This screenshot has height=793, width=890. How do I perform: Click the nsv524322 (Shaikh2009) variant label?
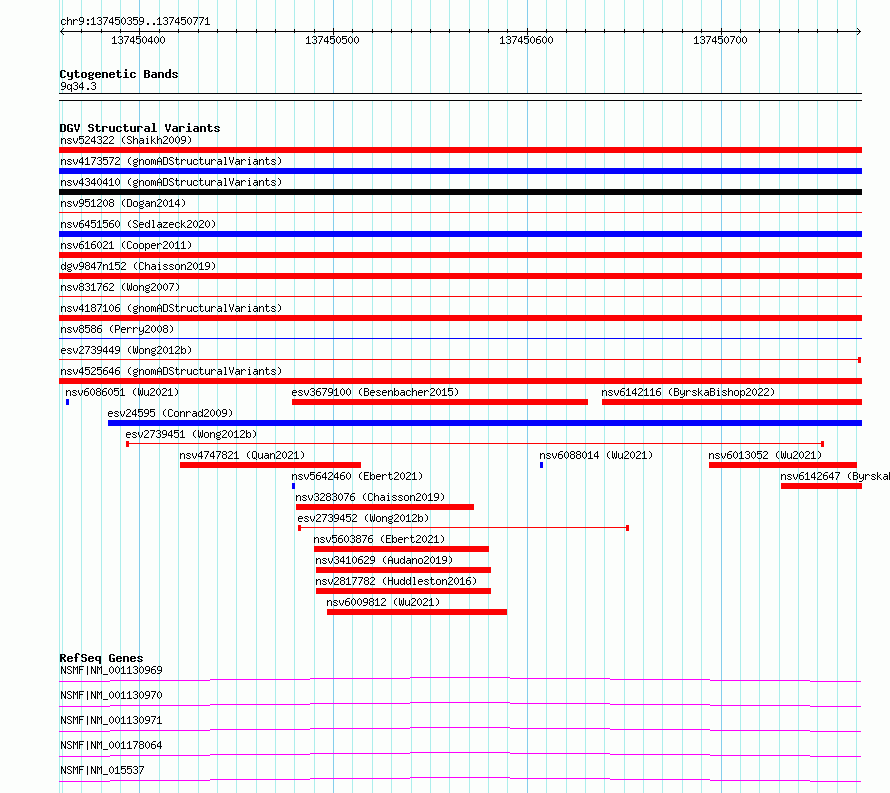coord(126,140)
